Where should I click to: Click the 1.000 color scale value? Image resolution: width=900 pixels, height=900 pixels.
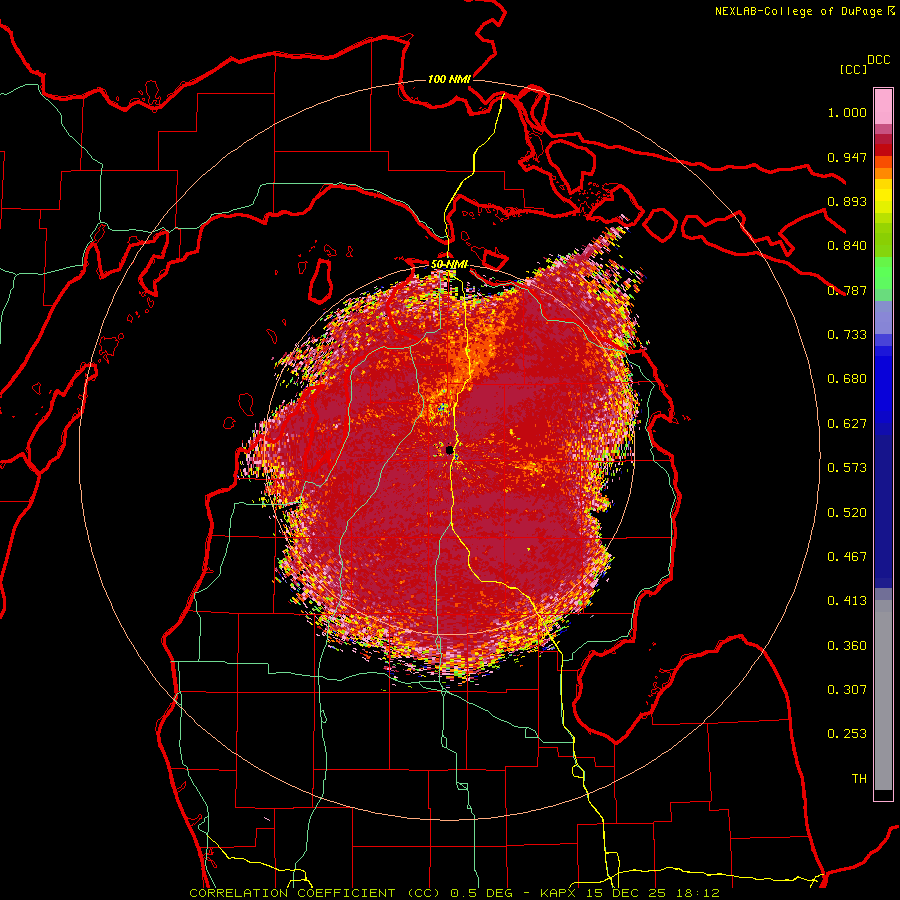tap(847, 112)
